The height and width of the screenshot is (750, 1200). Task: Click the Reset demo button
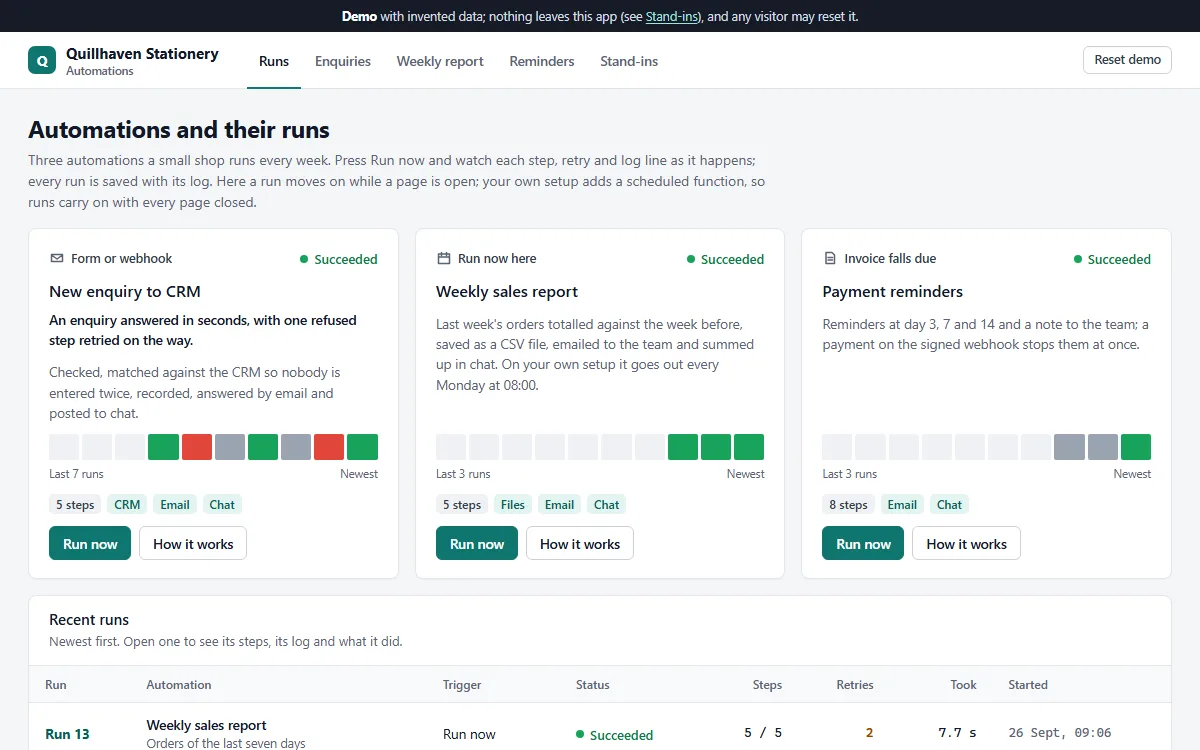(x=1127, y=60)
